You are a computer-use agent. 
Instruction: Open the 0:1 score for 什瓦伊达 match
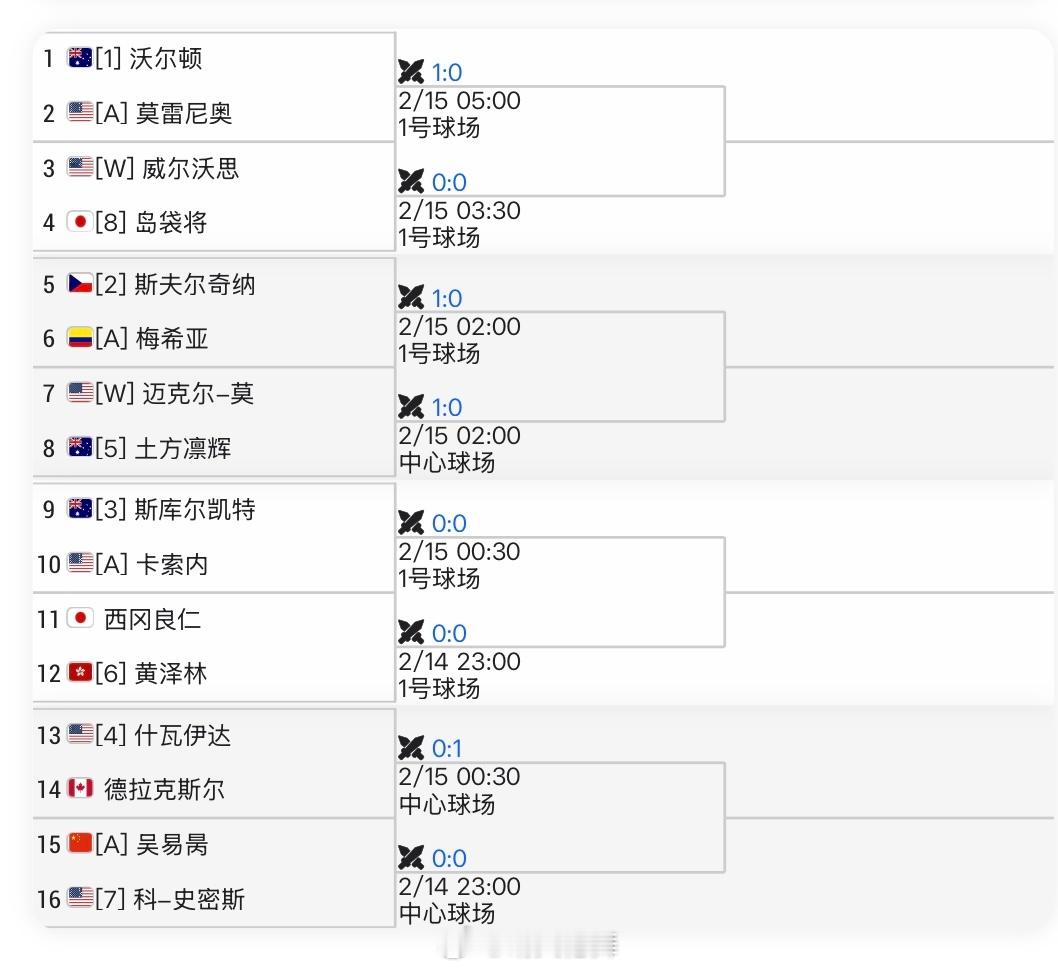pyautogui.click(x=447, y=748)
